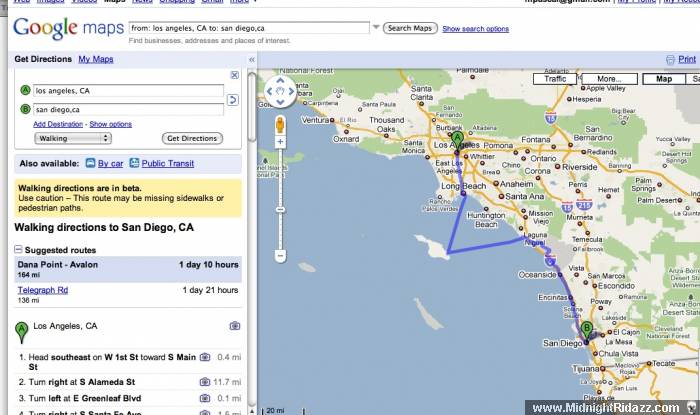This screenshot has height=415, width=700.
Task: Open camera icon for step 3 E Greenleaf Blvd
Action: [205, 398]
